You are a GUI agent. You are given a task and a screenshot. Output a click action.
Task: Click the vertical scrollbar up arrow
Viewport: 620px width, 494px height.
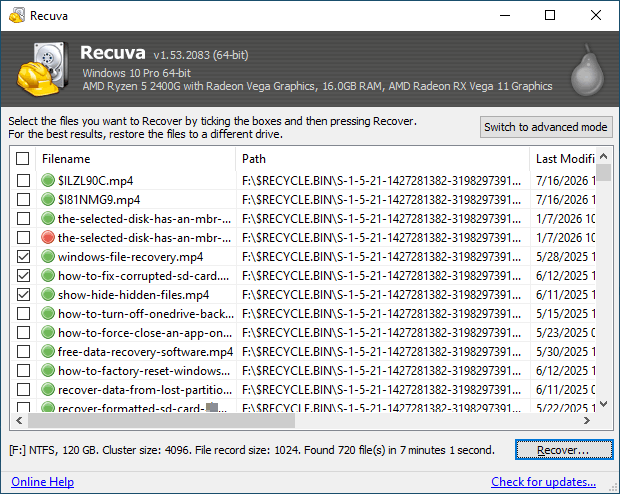(603, 156)
